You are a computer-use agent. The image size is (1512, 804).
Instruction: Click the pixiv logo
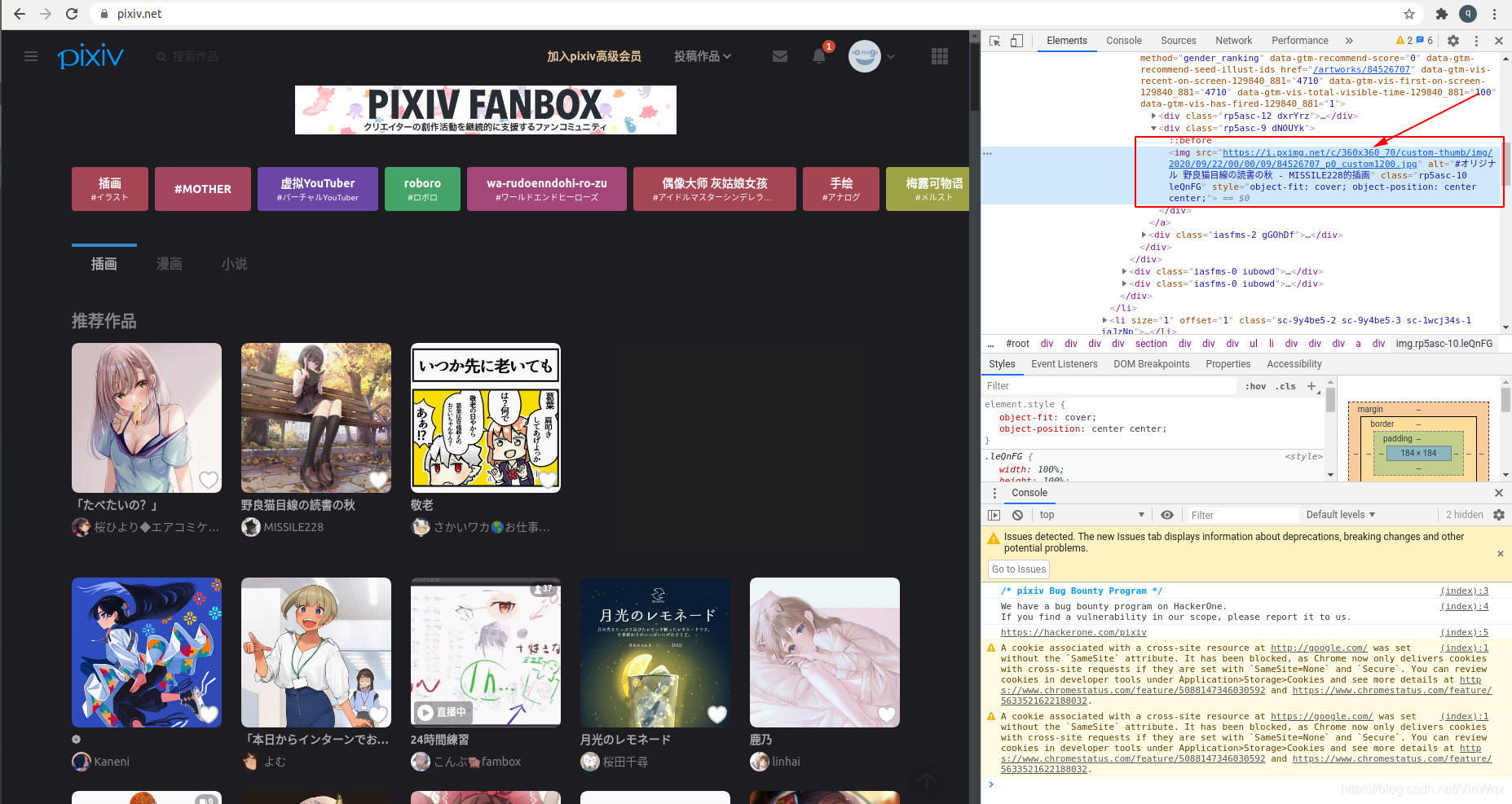pyautogui.click(x=90, y=56)
